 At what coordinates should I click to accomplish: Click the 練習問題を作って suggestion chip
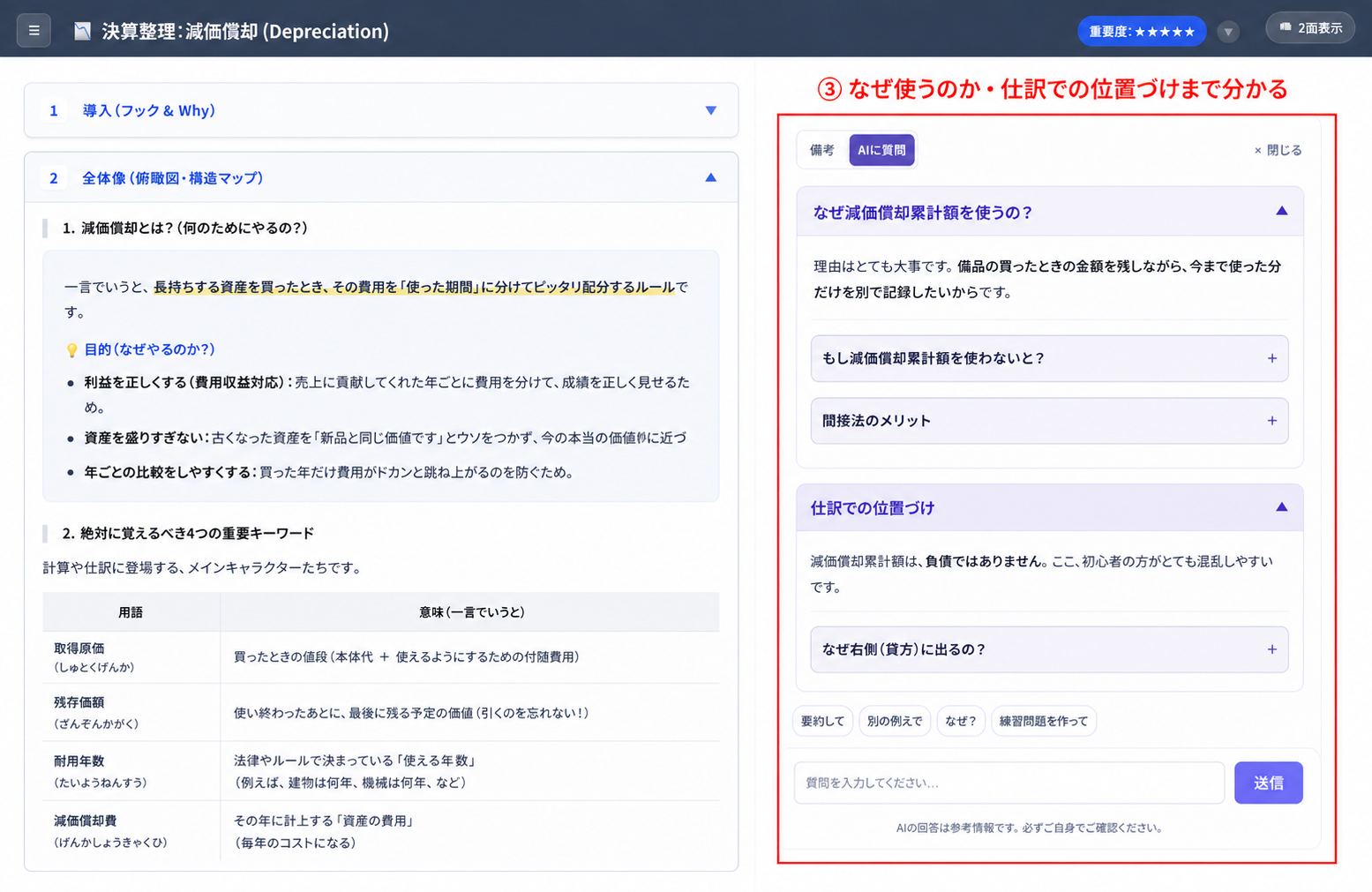click(x=1044, y=721)
